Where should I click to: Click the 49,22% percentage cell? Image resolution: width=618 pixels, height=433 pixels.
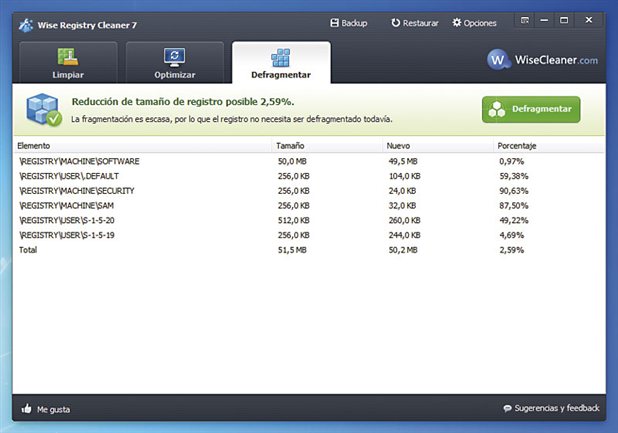point(514,220)
